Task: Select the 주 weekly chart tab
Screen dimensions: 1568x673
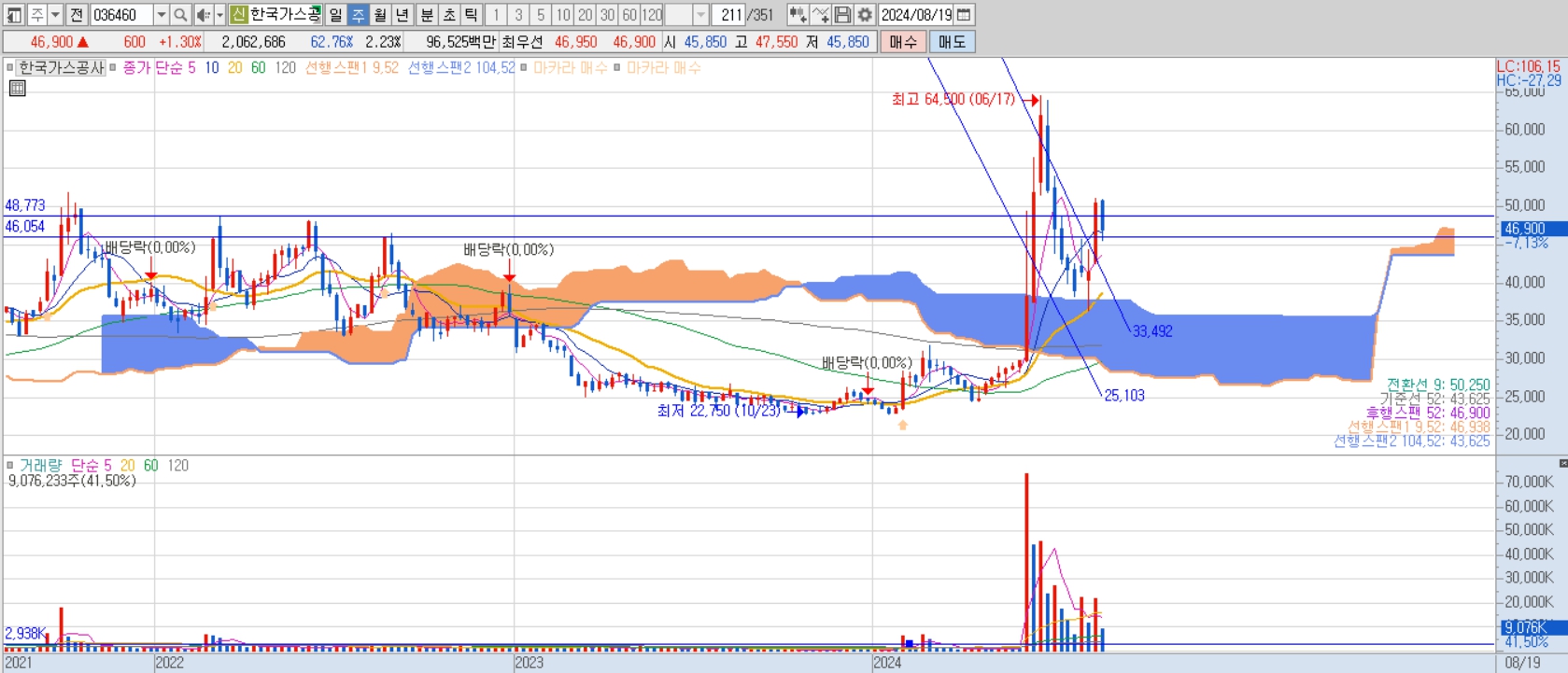Action: click(x=358, y=15)
